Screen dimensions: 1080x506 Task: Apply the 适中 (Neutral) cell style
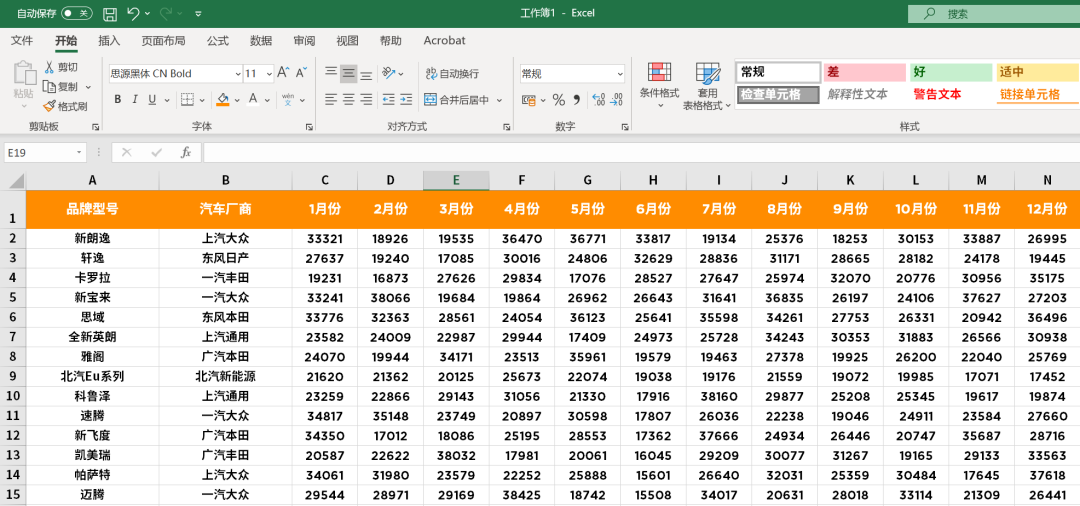click(1038, 72)
